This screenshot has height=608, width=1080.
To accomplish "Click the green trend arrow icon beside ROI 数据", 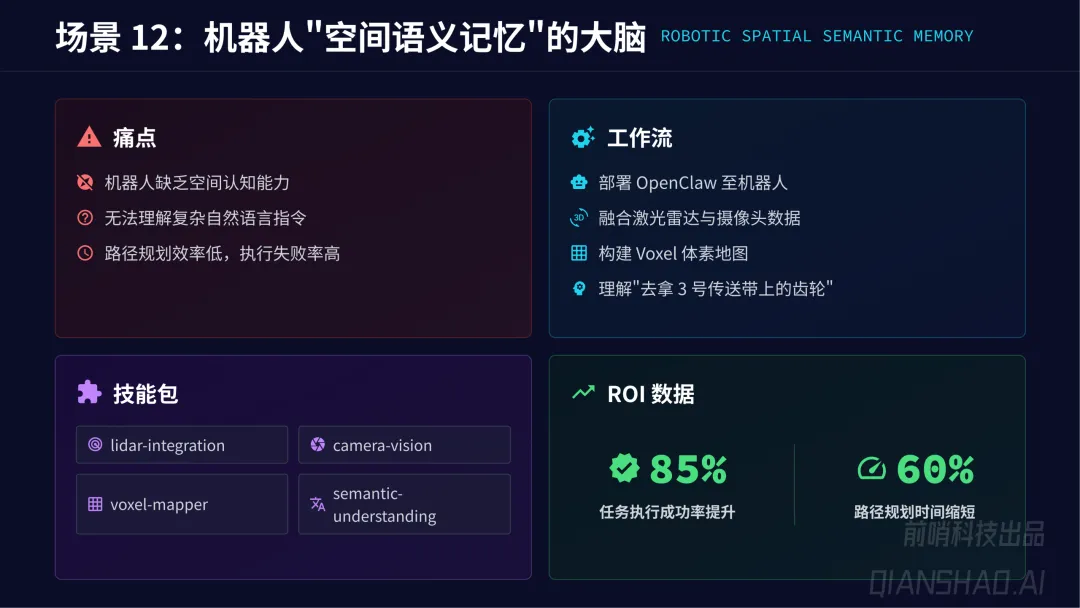I will point(583,392).
